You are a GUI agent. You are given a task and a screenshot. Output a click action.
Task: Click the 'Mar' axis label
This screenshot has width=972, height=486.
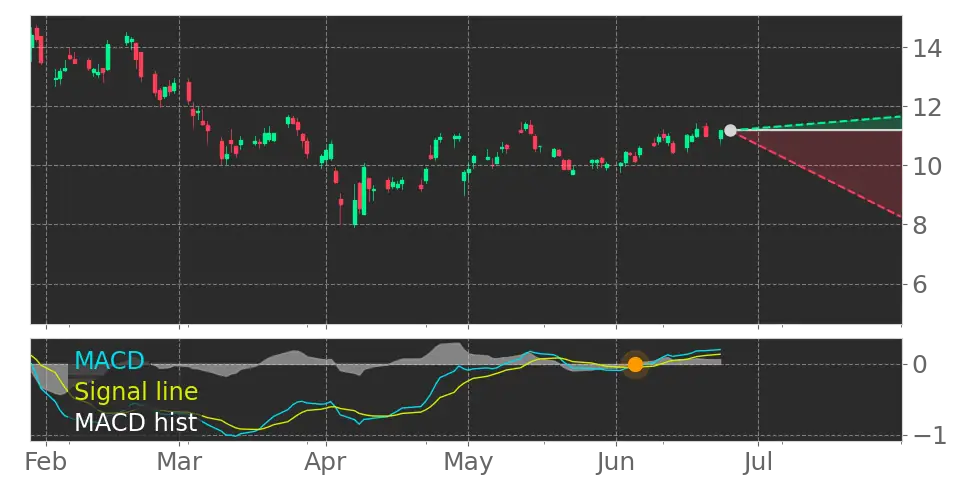180,462
